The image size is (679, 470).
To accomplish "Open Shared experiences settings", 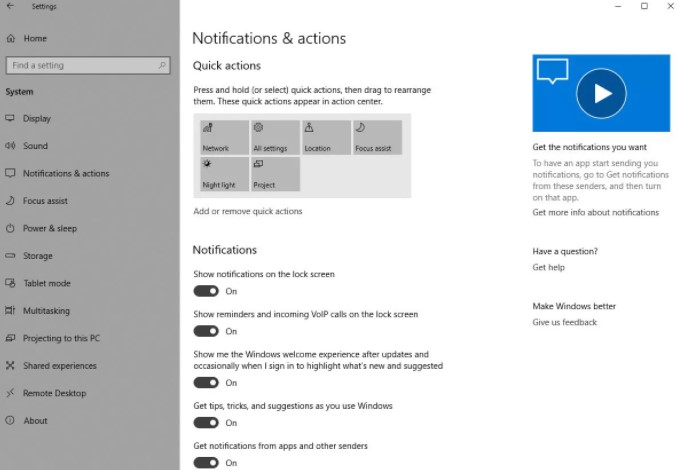I will (60, 366).
